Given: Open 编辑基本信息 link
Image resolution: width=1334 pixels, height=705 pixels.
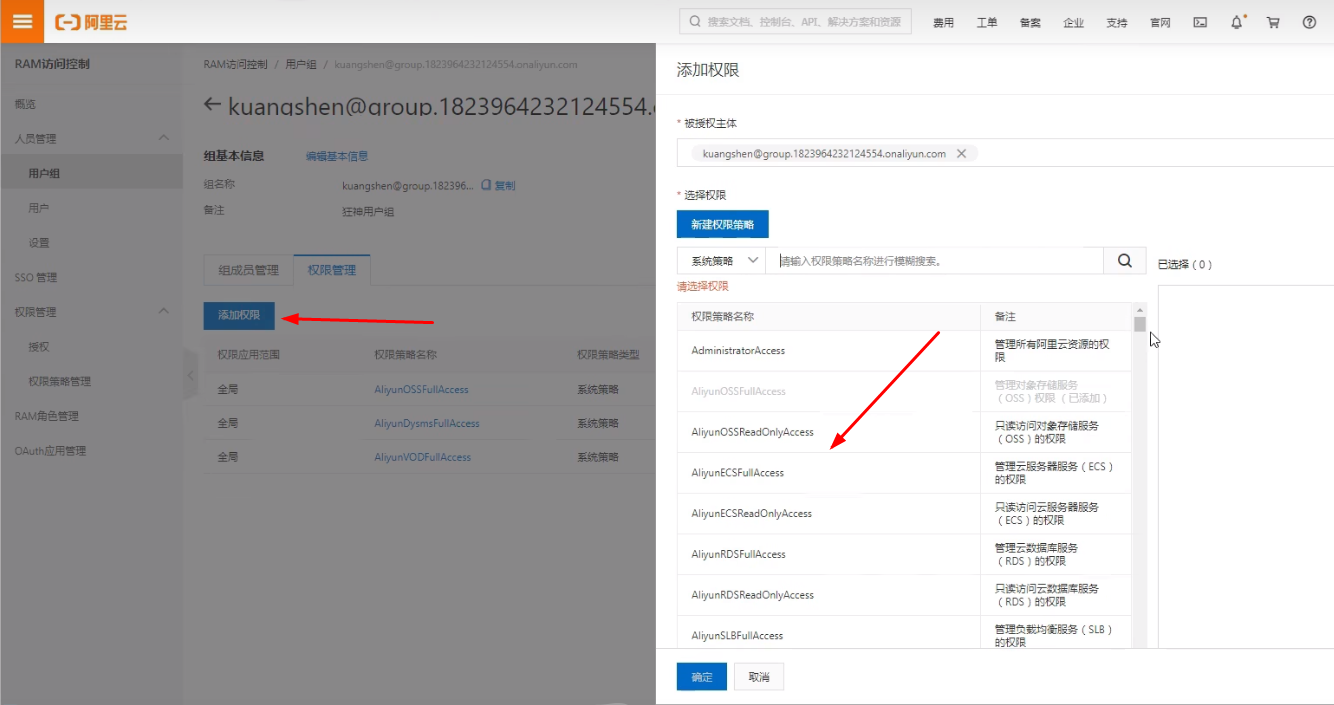Looking at the screenshot, I should coord(337,156).
